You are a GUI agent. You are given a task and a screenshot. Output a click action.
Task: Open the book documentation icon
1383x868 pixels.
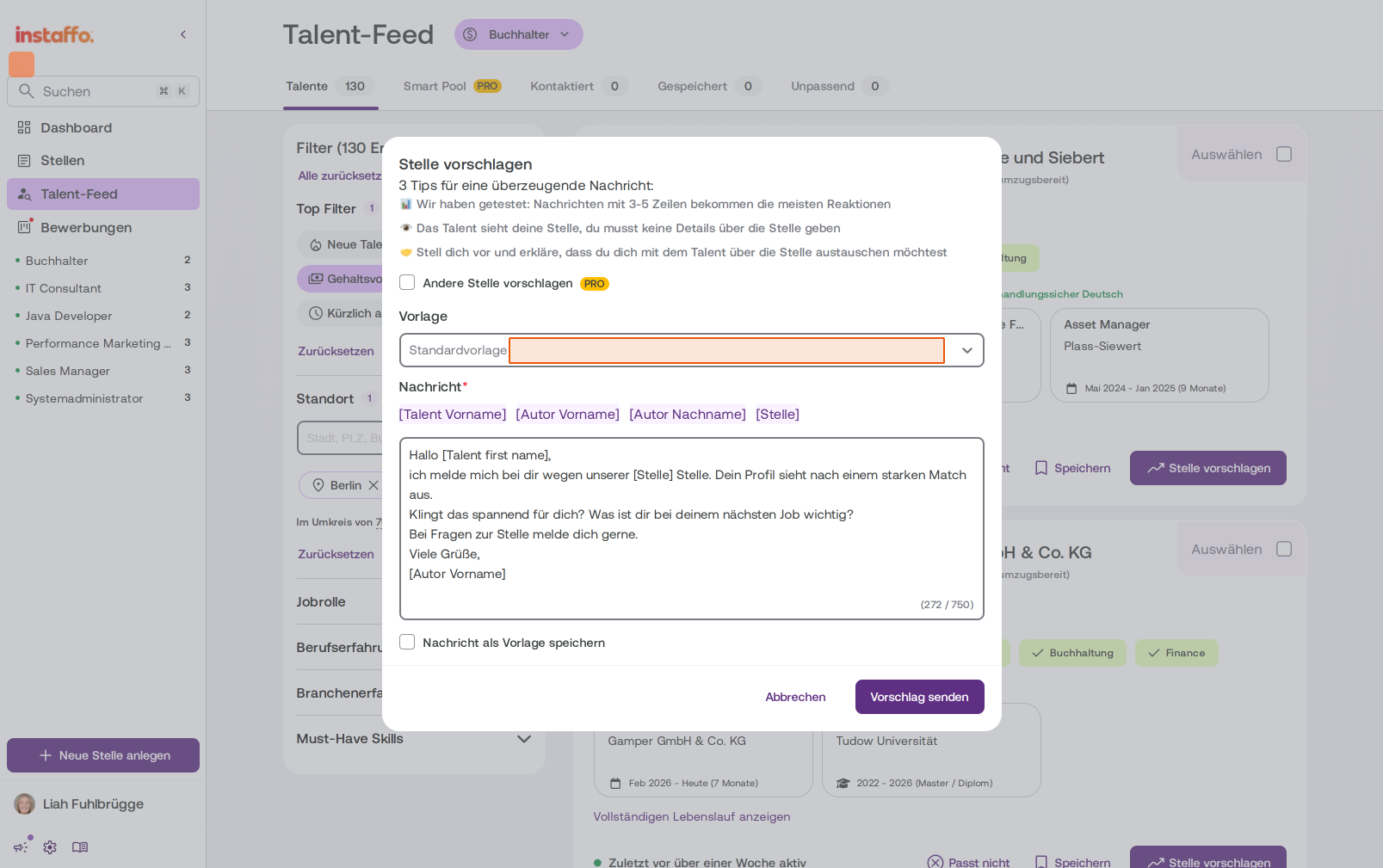[x=80, y=847]
